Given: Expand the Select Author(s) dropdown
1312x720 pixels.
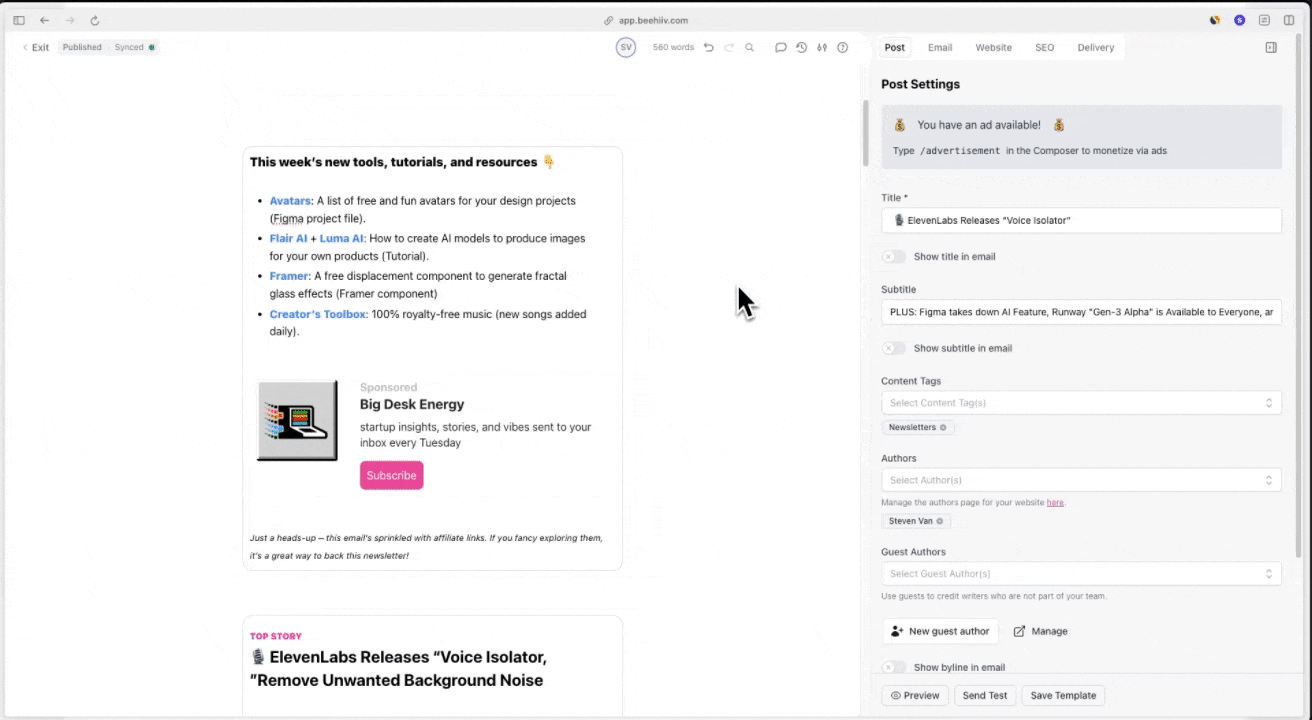Looking at the screenshot, I should coord(1081,480).
